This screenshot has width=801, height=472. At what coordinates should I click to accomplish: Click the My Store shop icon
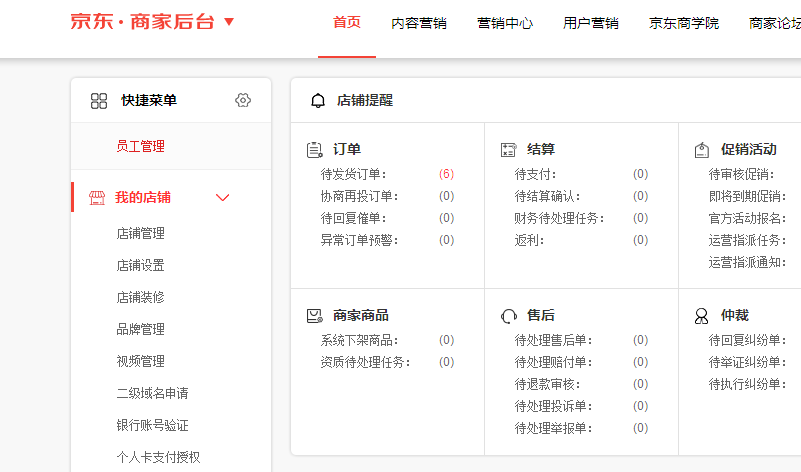(x=97, y=198)
